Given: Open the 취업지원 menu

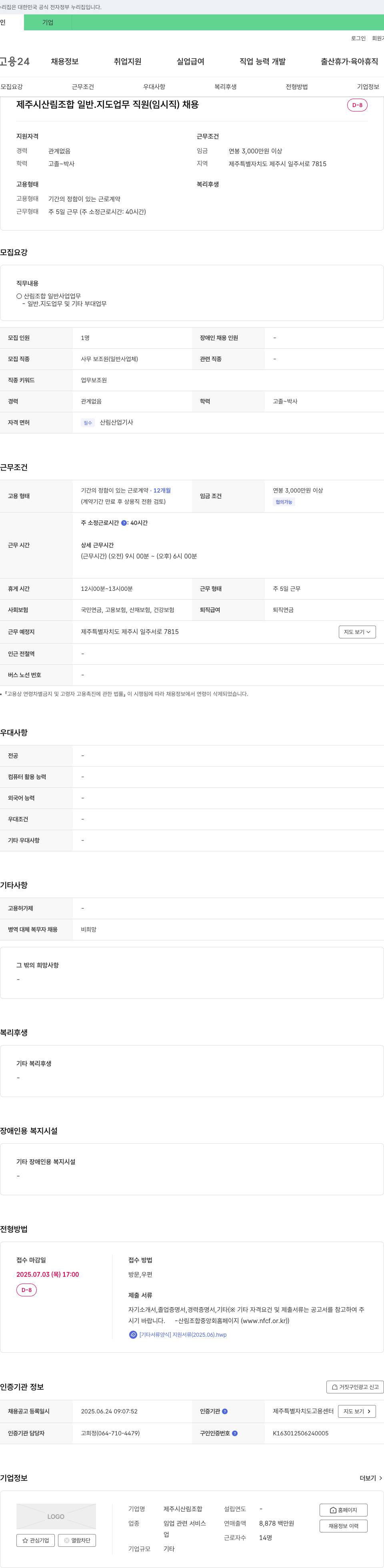Looking at the screenshot, I should (127, 62).
